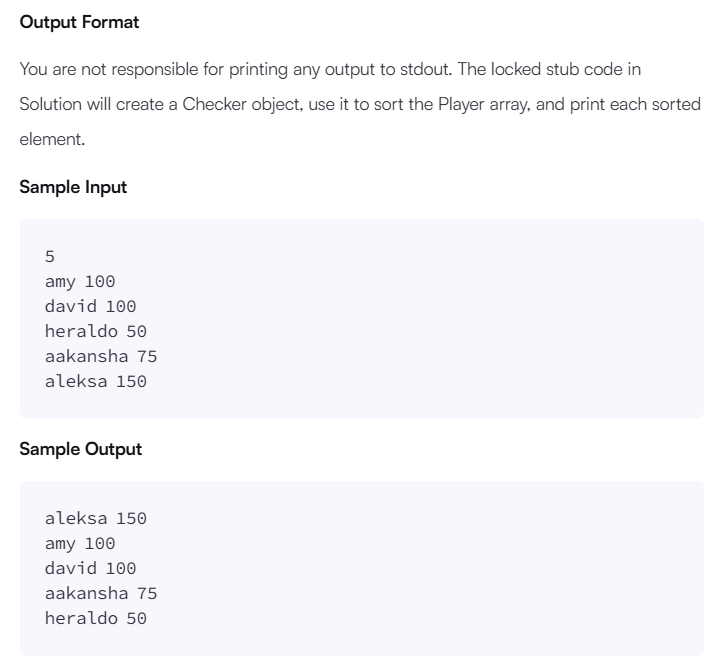The image size is (727, 672).
Task: Click 'david 100' line in sample output
Action: [x=90, y=568]
